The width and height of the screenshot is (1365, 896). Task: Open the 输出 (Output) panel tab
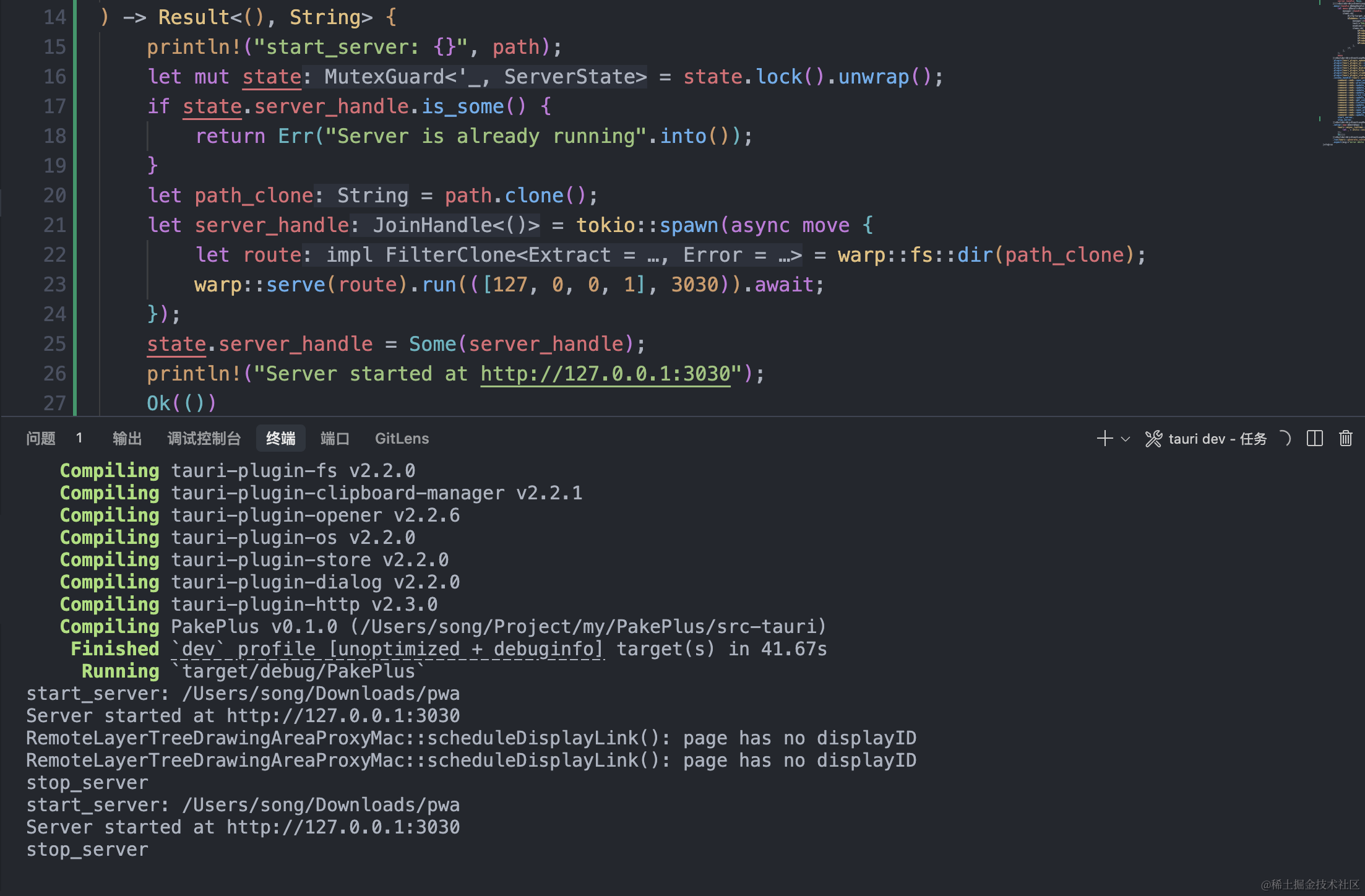point(127,439)
